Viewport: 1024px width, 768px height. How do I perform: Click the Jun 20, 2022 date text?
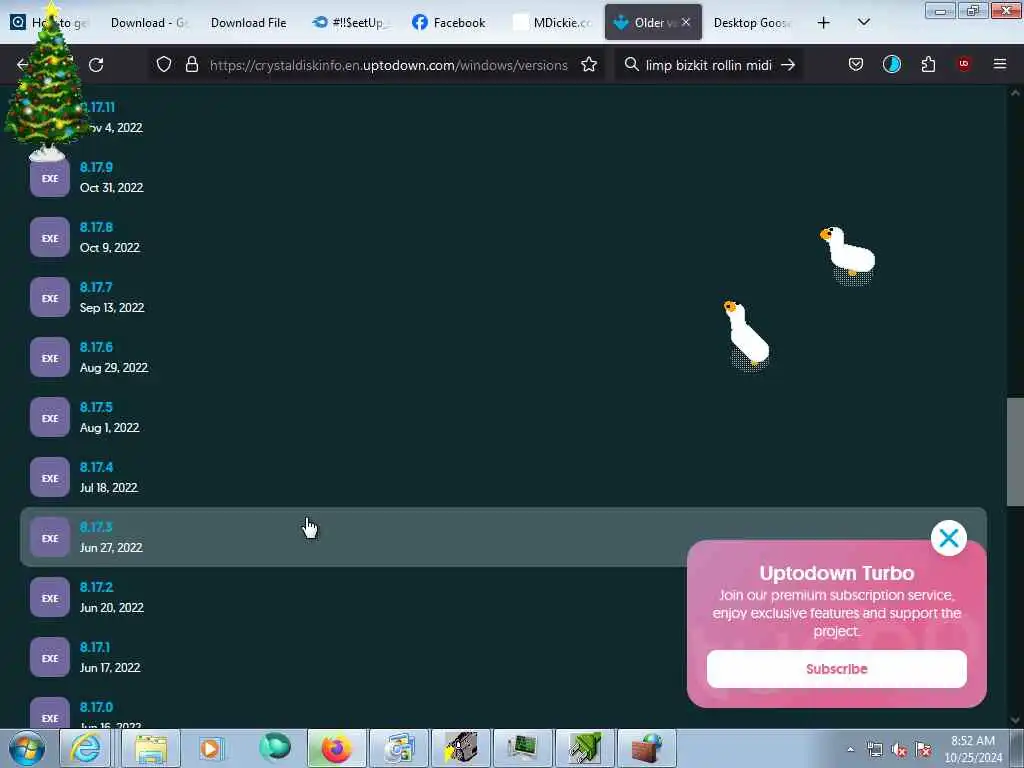pyautogui.click(x=112, y=607)
